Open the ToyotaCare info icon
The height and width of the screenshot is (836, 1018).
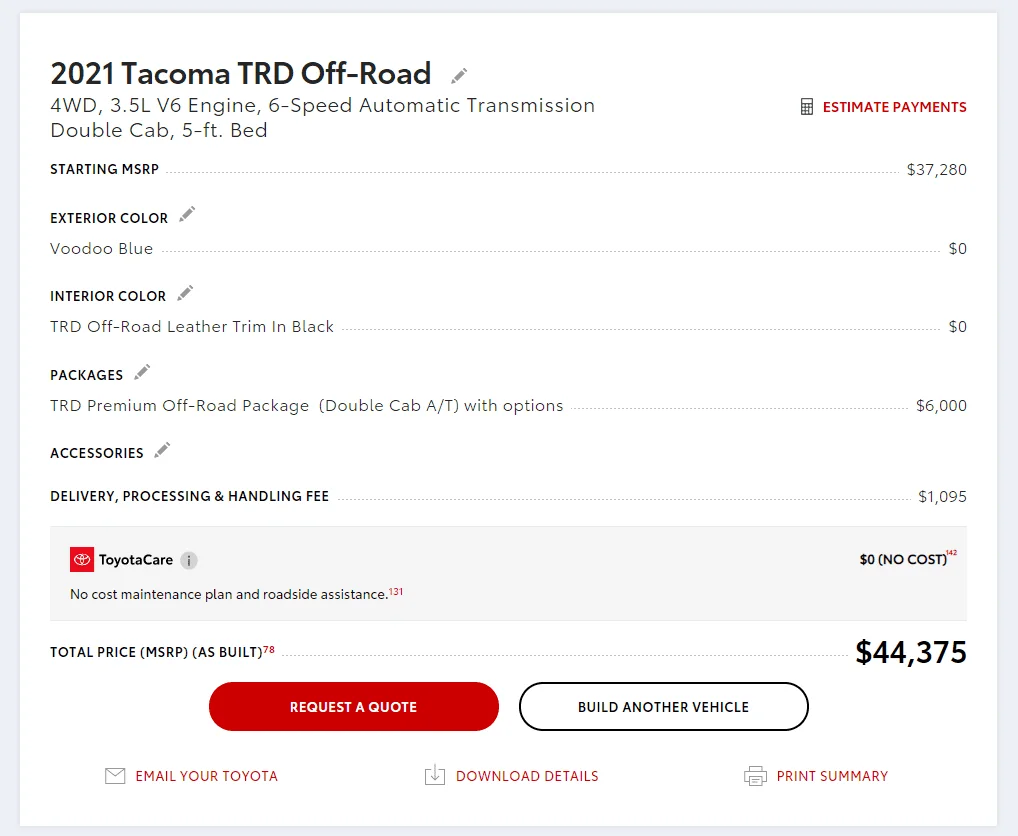(190, 560)
